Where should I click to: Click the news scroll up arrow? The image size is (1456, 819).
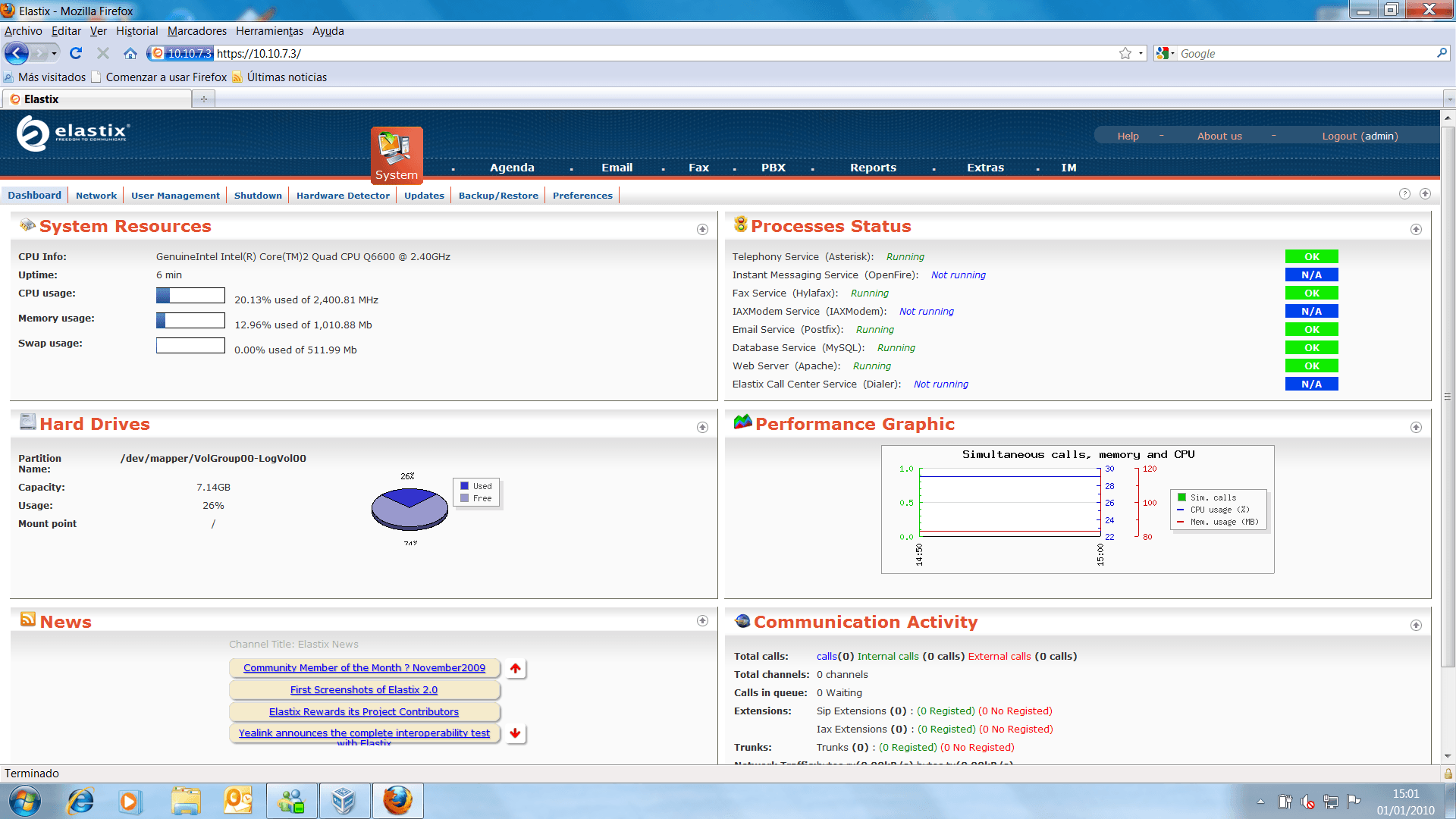pos(516,668)
